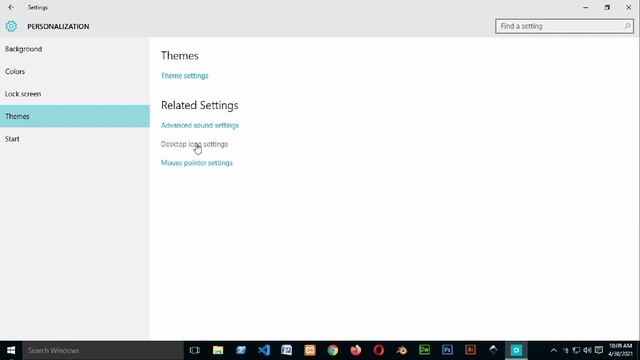Open Photoshop from taskbar
This screenshot has width=640, height=360.
point(447,350)
